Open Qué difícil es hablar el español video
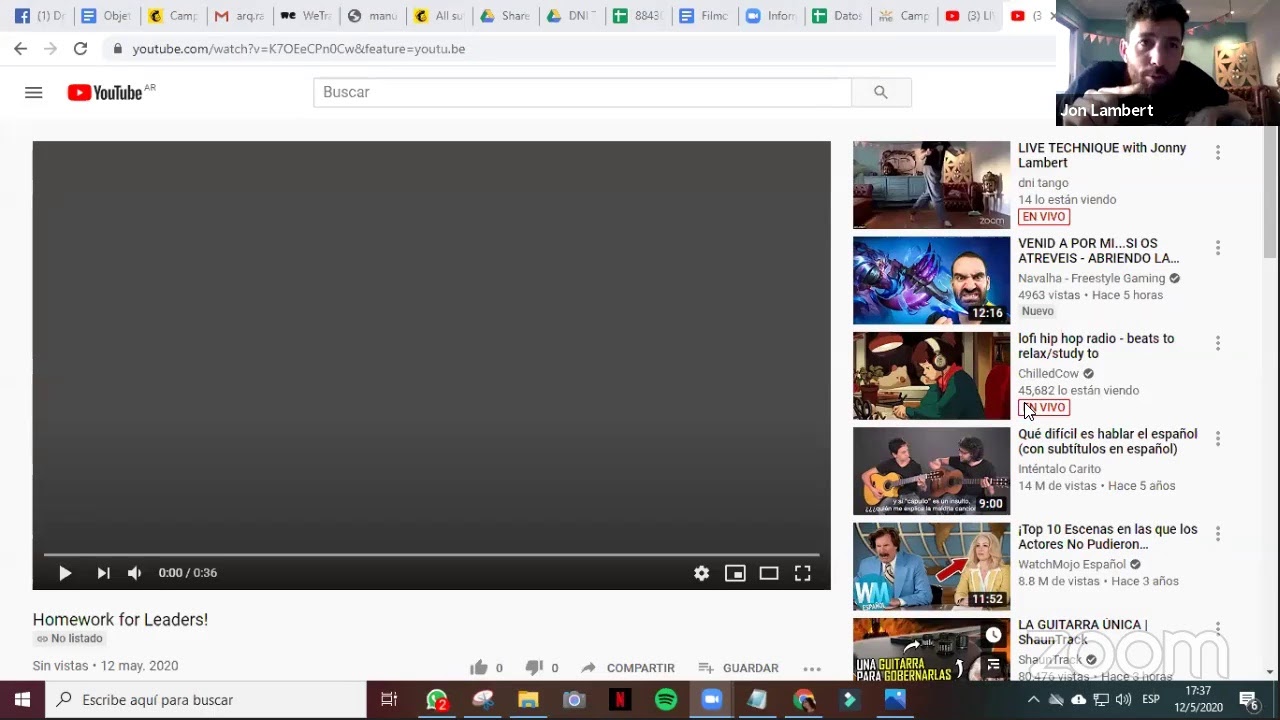1280x720 pixels. click(x=1107, y=441)
